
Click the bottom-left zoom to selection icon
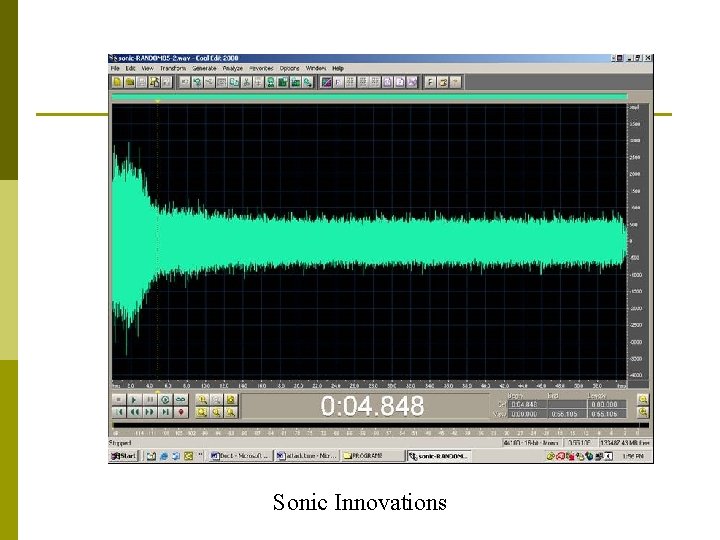click(x=202, y=412)
